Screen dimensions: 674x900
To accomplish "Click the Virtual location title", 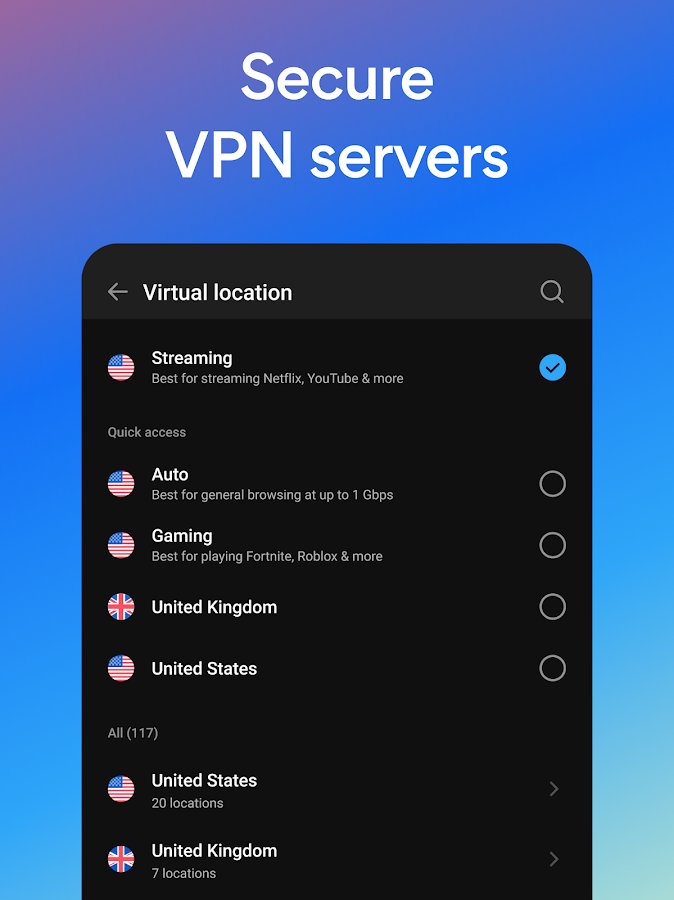I will [218, 293].
